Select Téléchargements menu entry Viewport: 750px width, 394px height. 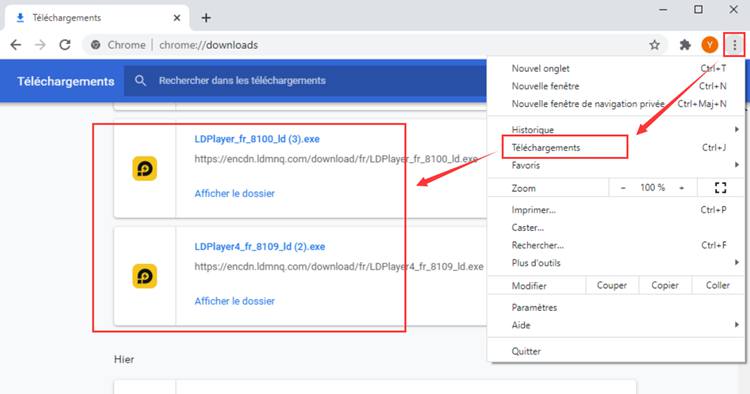point(616,147)
